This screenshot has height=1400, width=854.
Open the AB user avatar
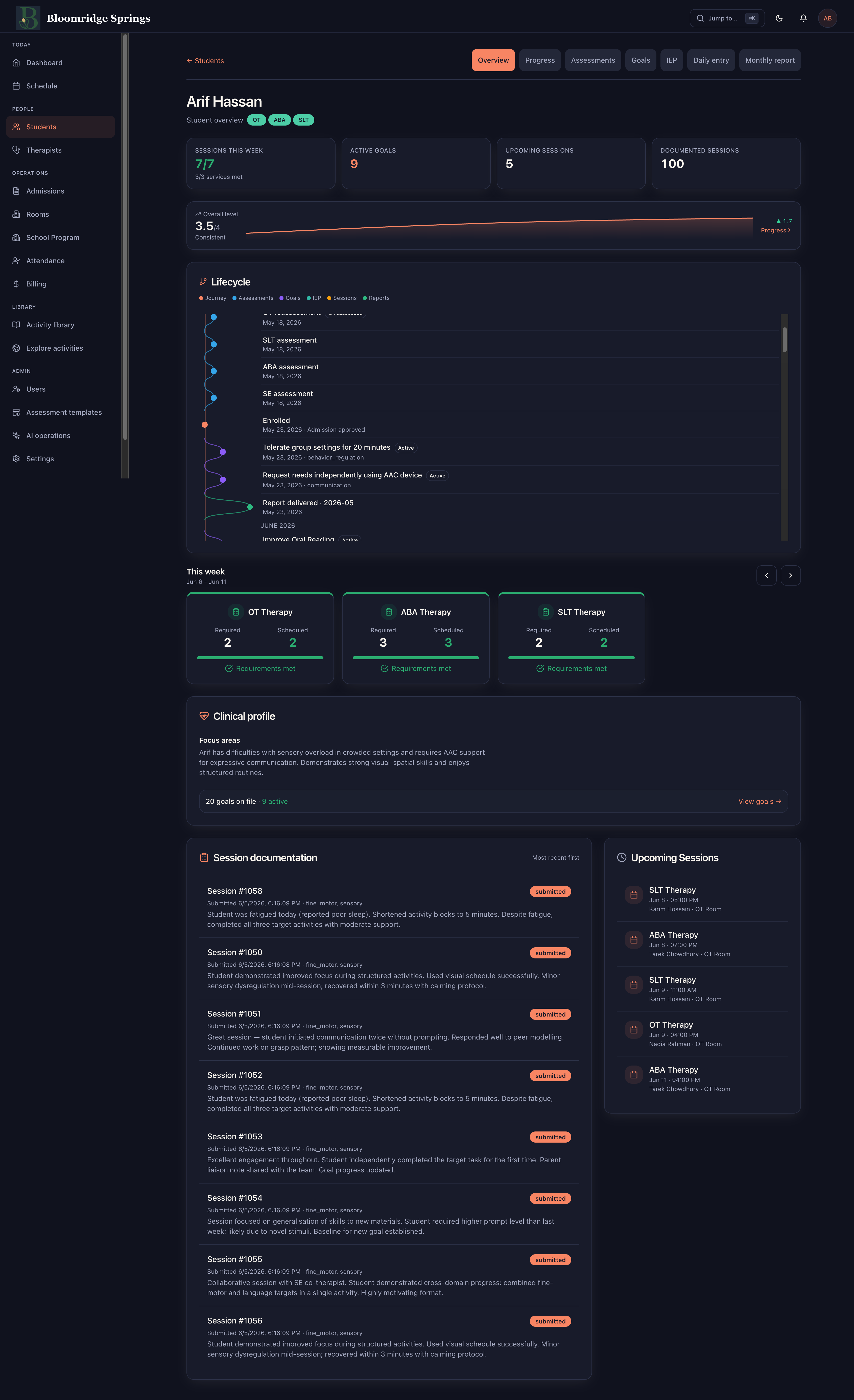(827, 18)
